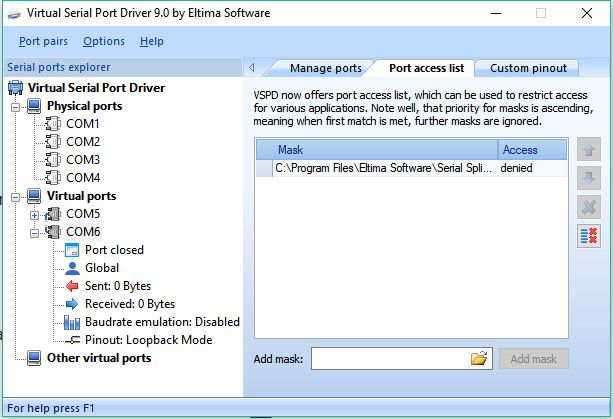Click the COM6 virtual port icon

53,232
